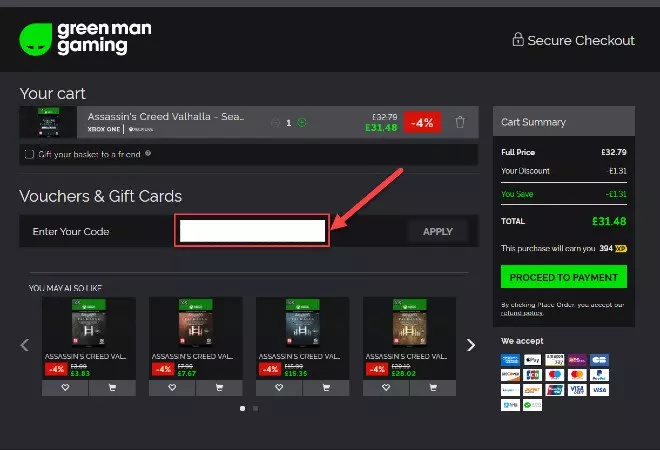Click the Discover card payment icon
The width and height of the screenshot is (660, 450).
click(510, 375)
